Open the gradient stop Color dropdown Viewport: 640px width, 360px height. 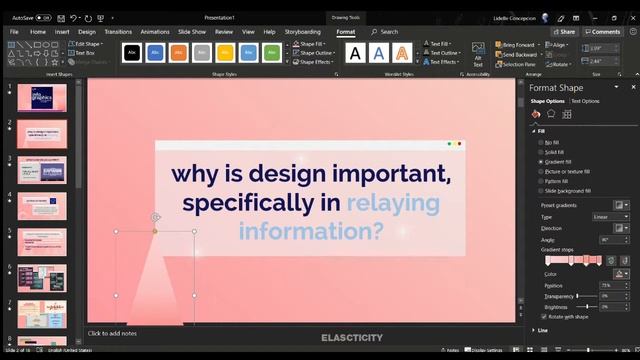click(x=621, y=274)
